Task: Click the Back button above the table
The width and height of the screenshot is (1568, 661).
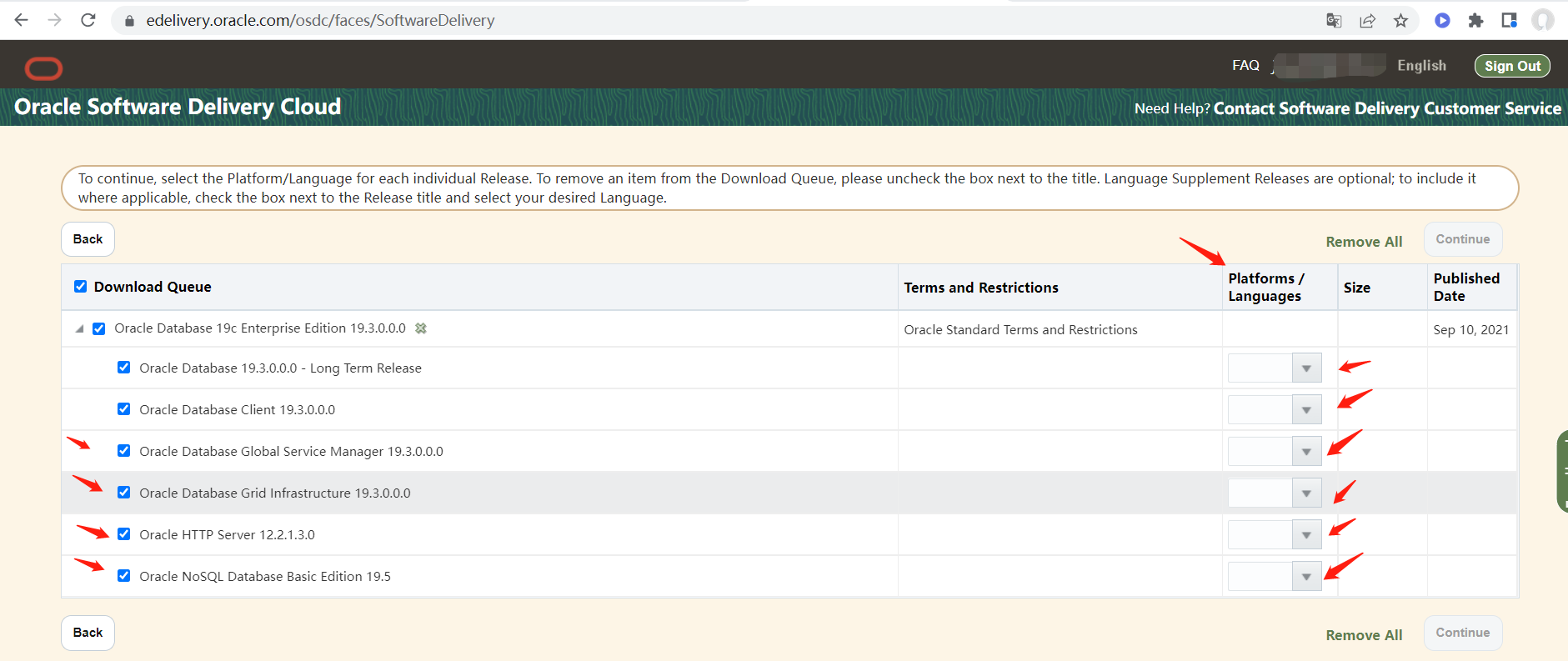Action: tap(88, 239)
